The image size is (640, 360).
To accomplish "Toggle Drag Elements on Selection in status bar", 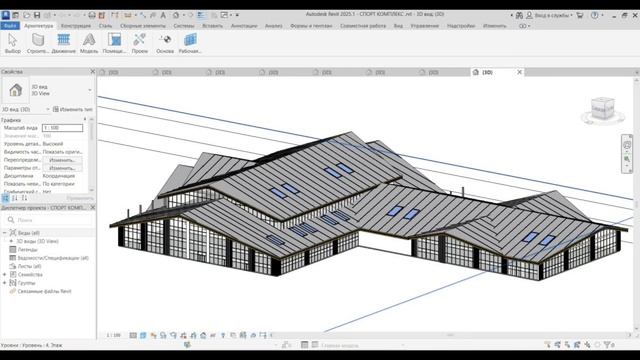I will pos(587,345).
